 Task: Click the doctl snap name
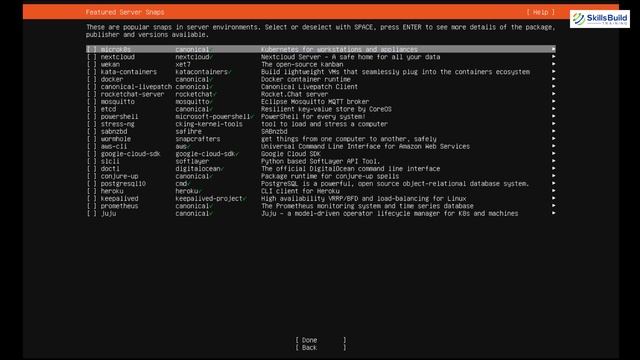click(110, 169)
